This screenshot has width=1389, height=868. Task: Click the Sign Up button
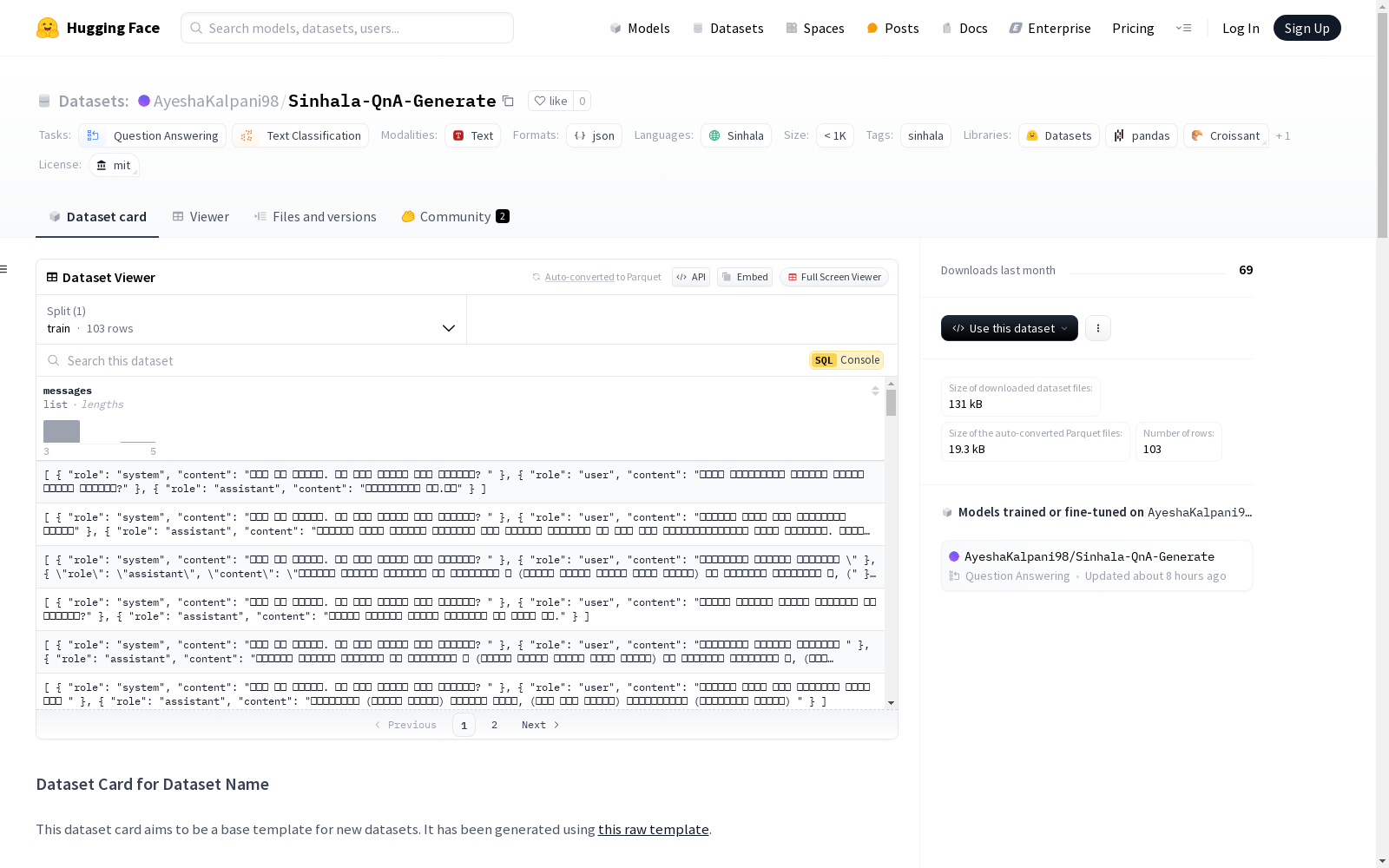[1307, 28]
